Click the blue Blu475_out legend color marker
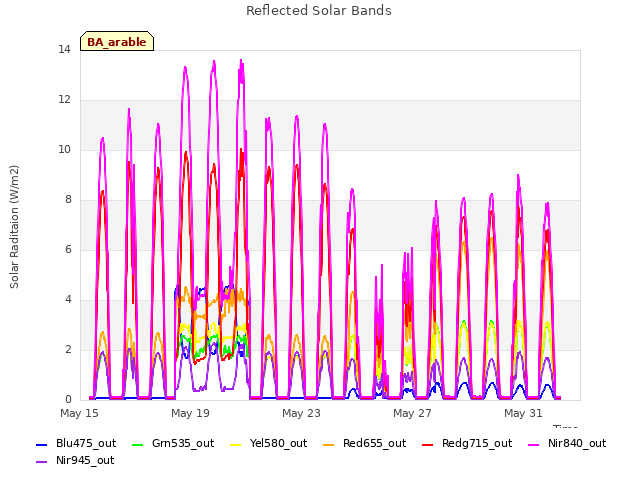Image resolution: width=640 pixels, height=480 pixels. 42,444
